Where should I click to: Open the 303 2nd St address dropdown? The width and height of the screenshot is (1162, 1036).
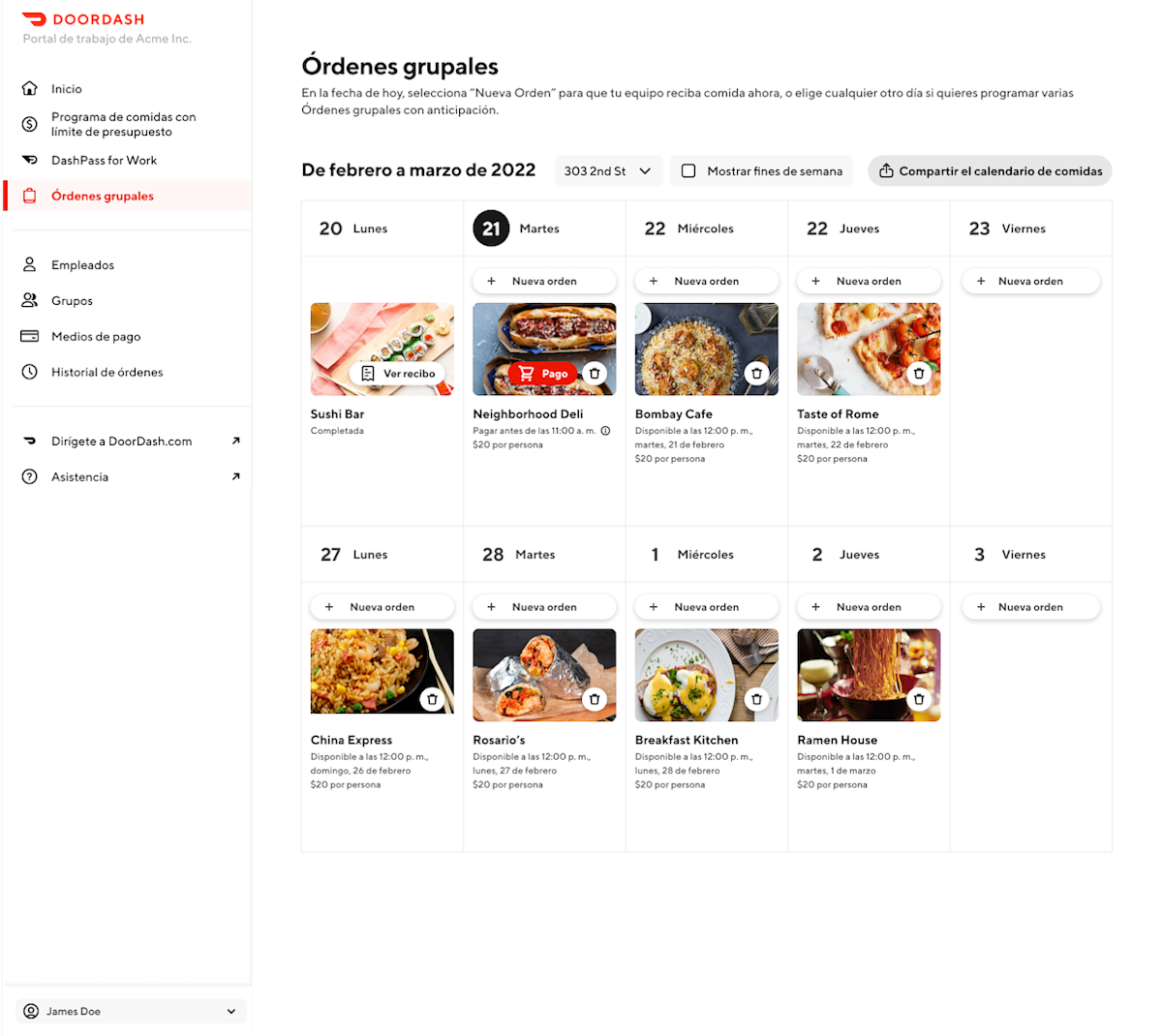tap(609, 170)
